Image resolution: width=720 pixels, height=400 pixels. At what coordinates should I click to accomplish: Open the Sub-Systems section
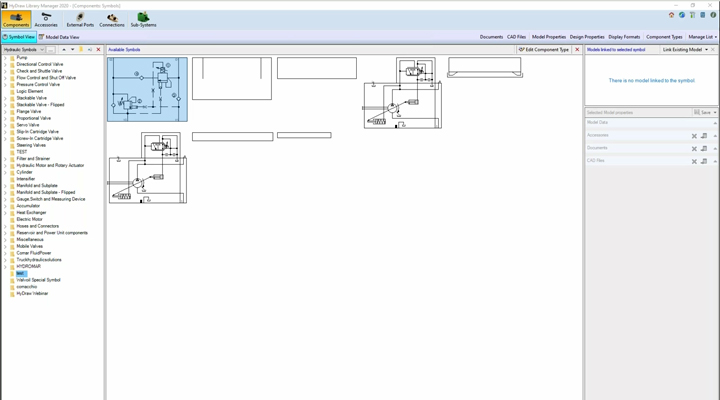point(143,20)
